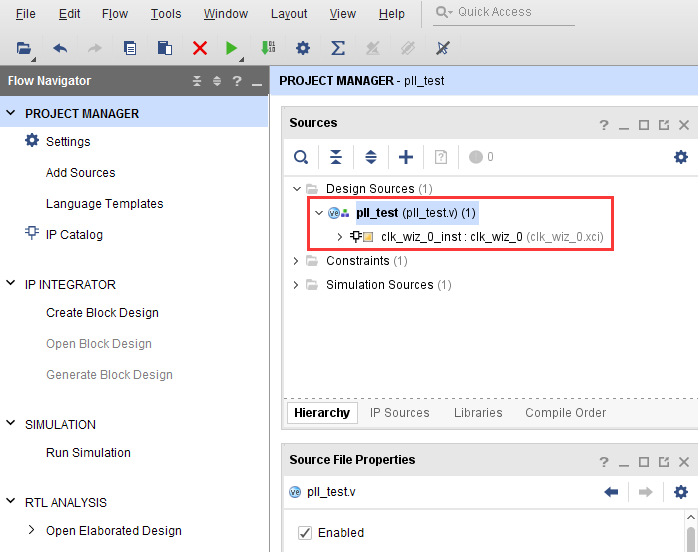Click the search icon in Sources panel
The height and width of the screenshot is (552, 698).
tap(301, 157)
